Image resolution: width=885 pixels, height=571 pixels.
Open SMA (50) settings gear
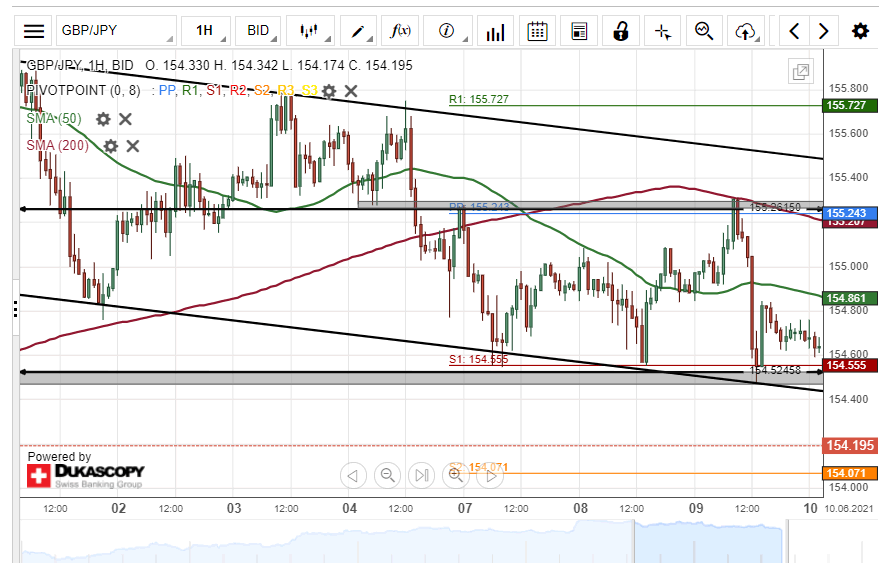(103, 119)
